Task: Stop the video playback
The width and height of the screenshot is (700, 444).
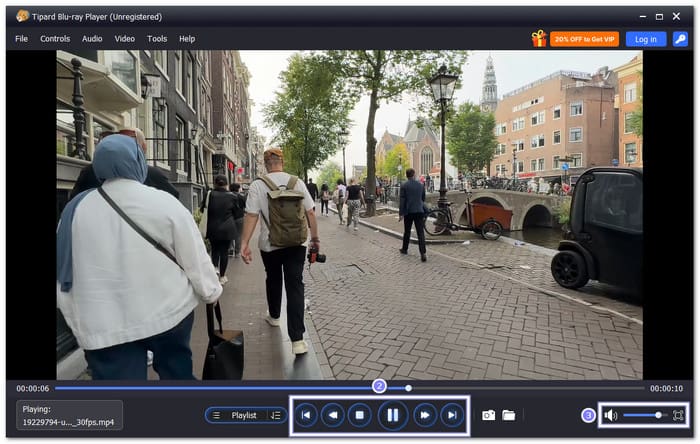Action: pos(359,415)
